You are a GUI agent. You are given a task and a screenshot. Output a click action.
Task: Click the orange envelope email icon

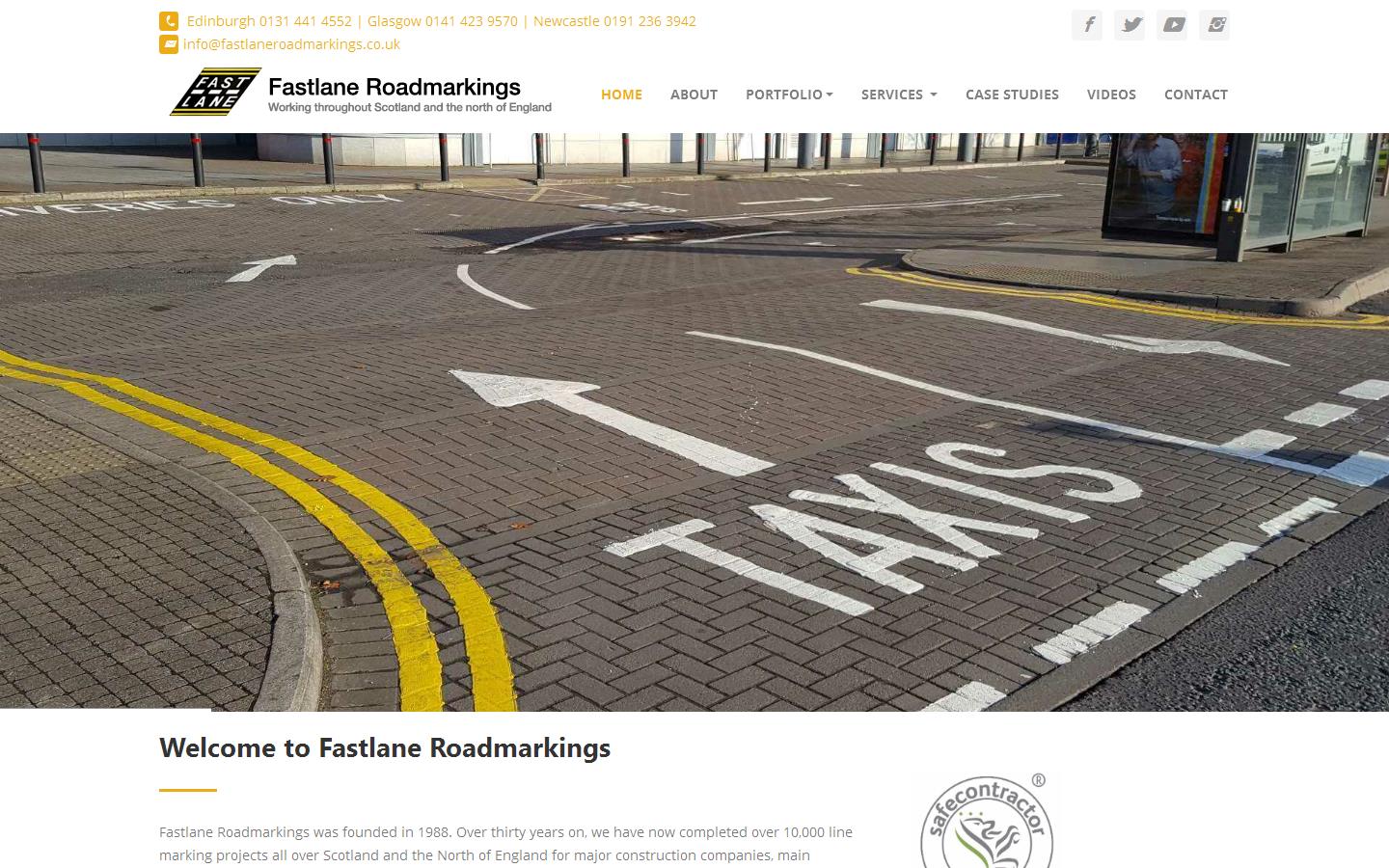pyautogui.click(x=169, y=44)
